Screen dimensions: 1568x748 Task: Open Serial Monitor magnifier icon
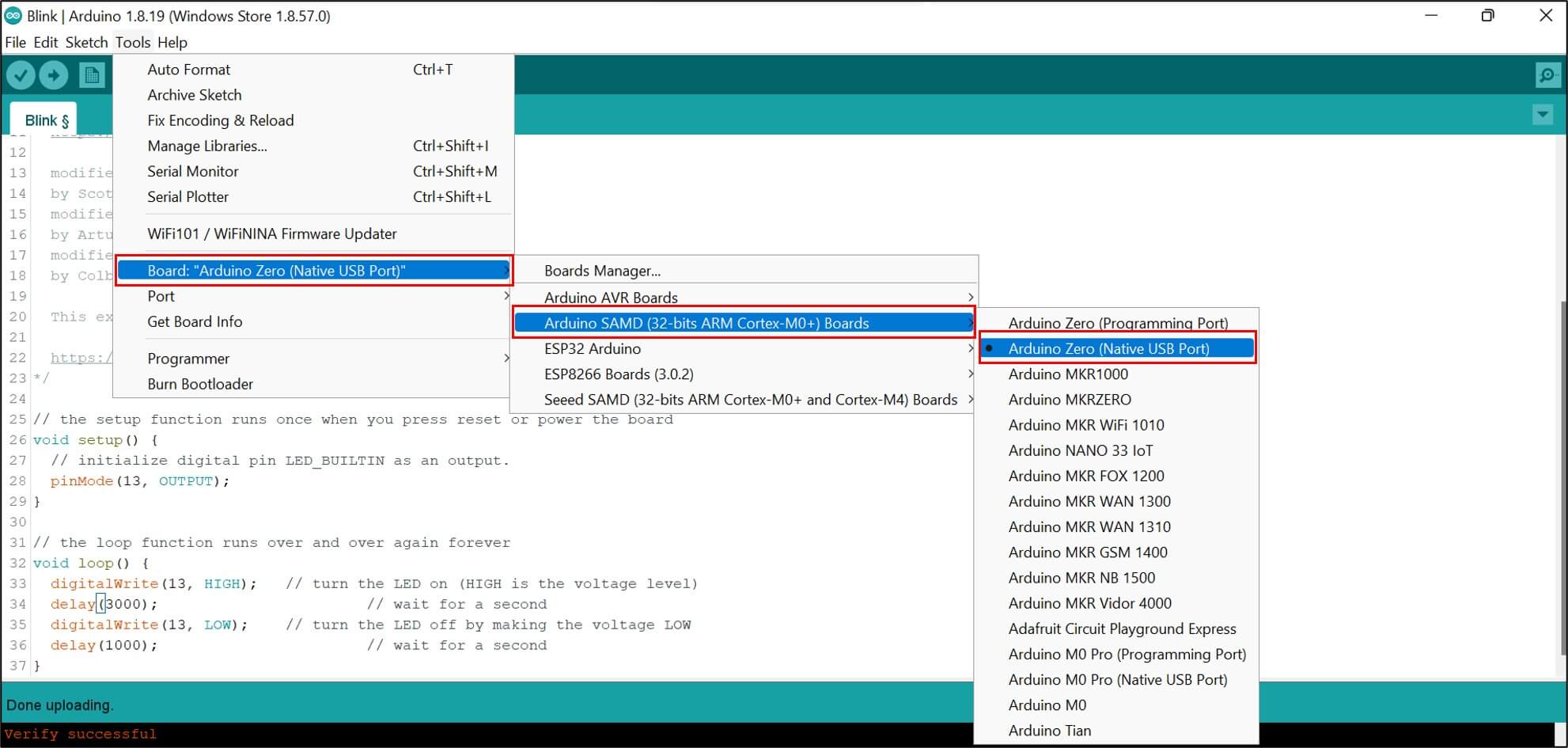tap(1547, 75)
